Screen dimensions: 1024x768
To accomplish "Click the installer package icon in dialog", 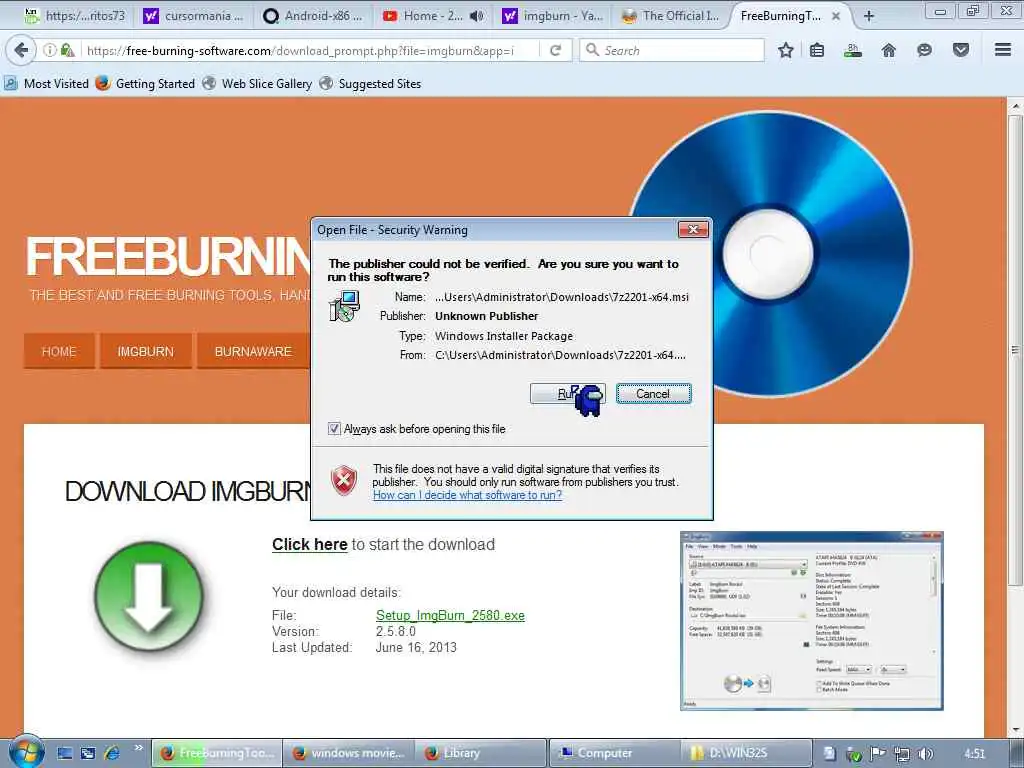I will click(x=344, y=306).
